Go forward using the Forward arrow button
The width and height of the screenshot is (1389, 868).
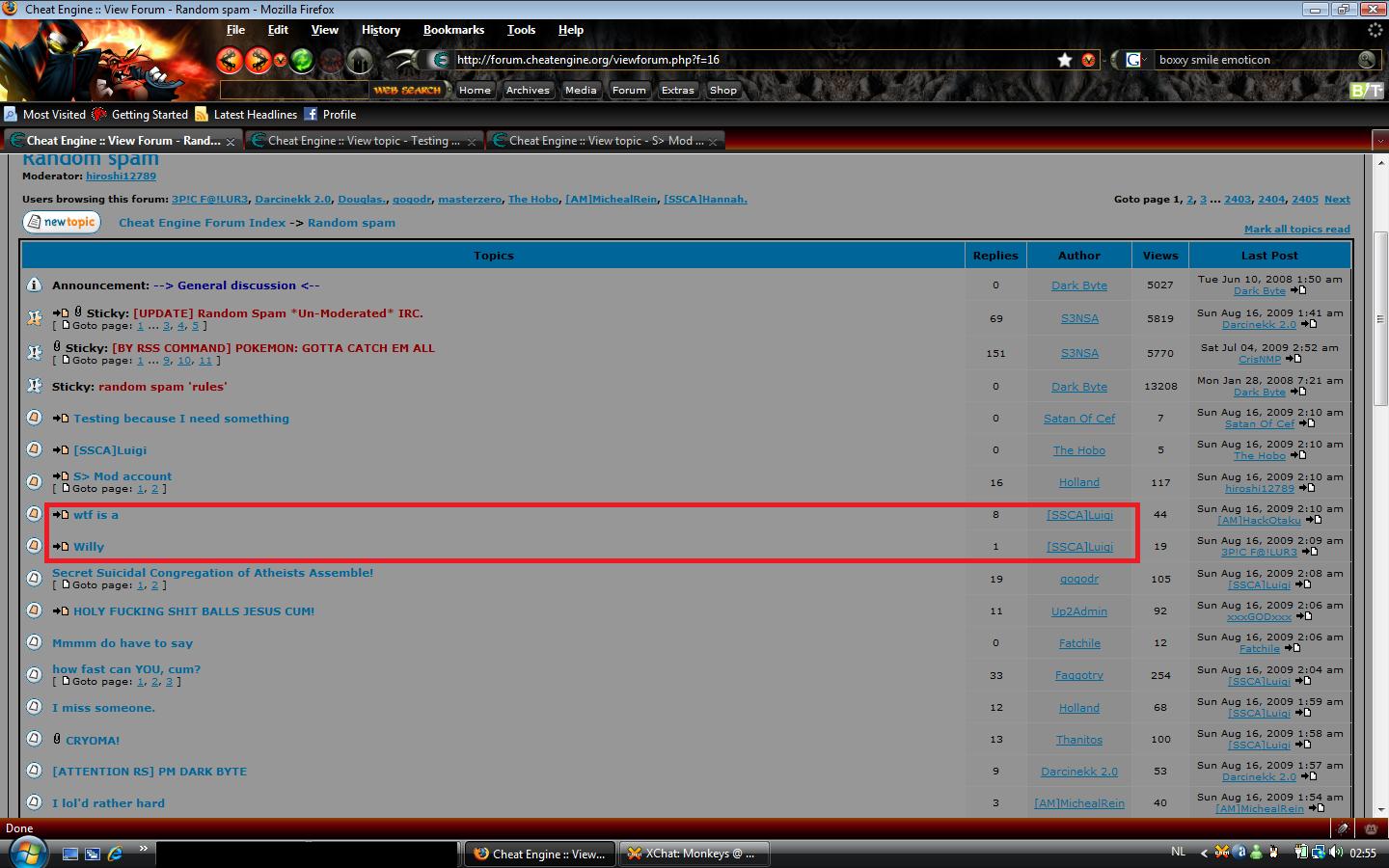coord(258,60)
